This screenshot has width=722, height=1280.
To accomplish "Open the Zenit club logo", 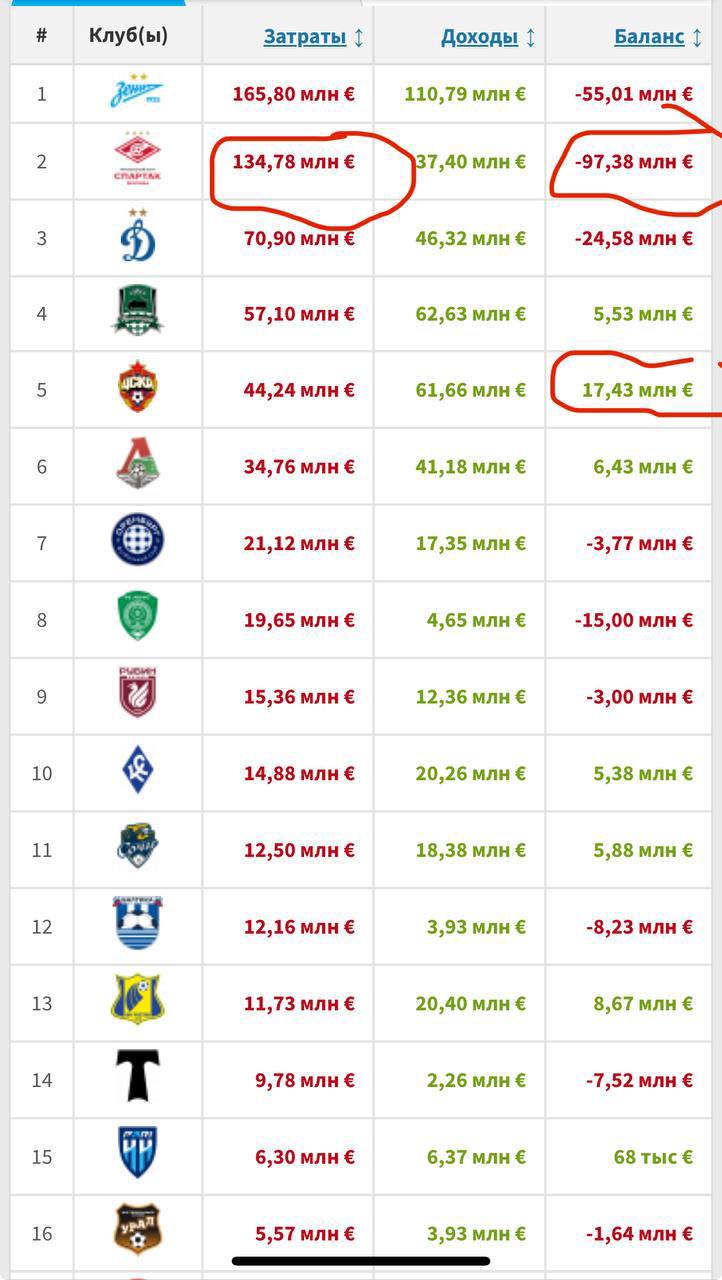I will (x=138, y=94).
